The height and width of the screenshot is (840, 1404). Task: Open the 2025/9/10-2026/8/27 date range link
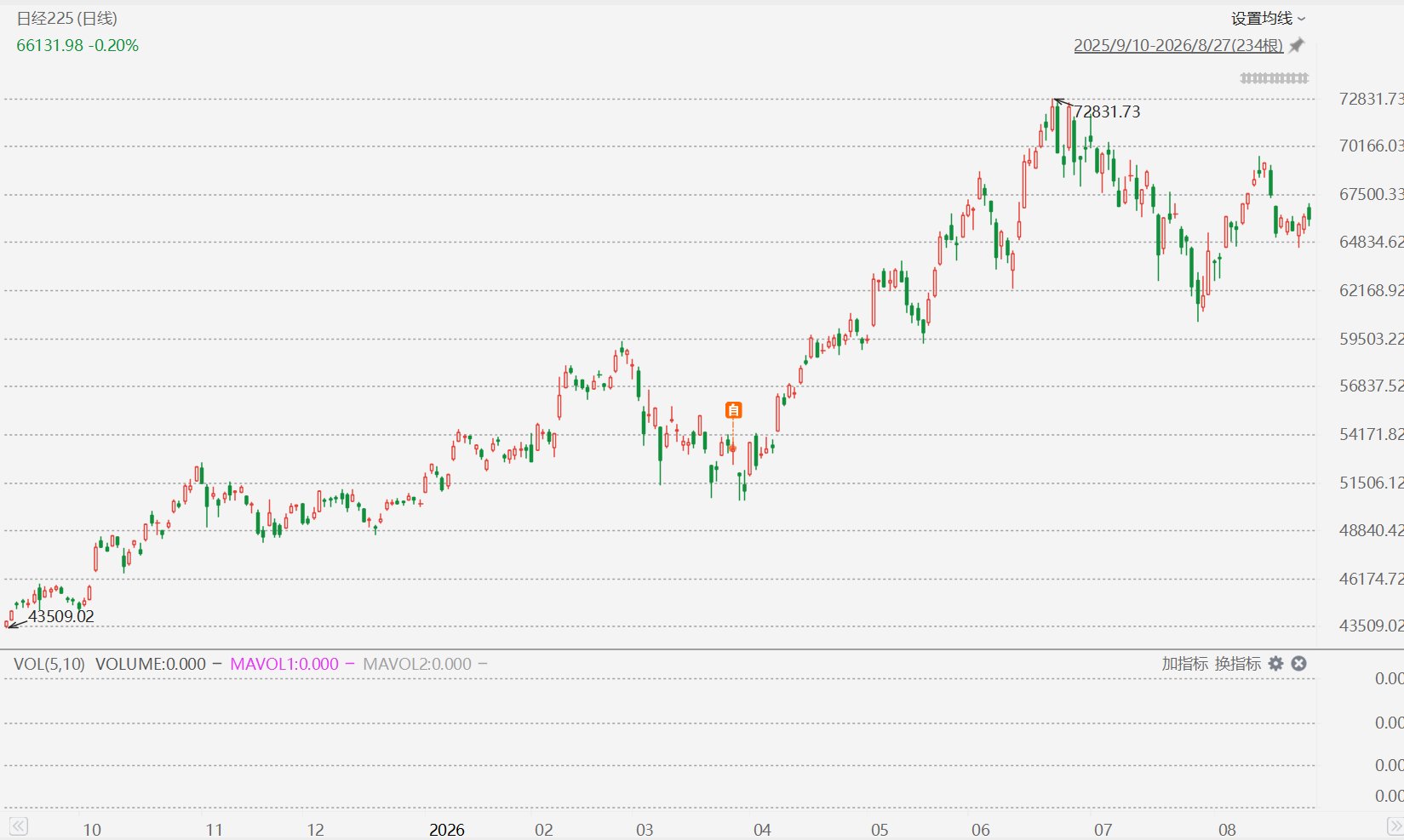click(1178, 45)
